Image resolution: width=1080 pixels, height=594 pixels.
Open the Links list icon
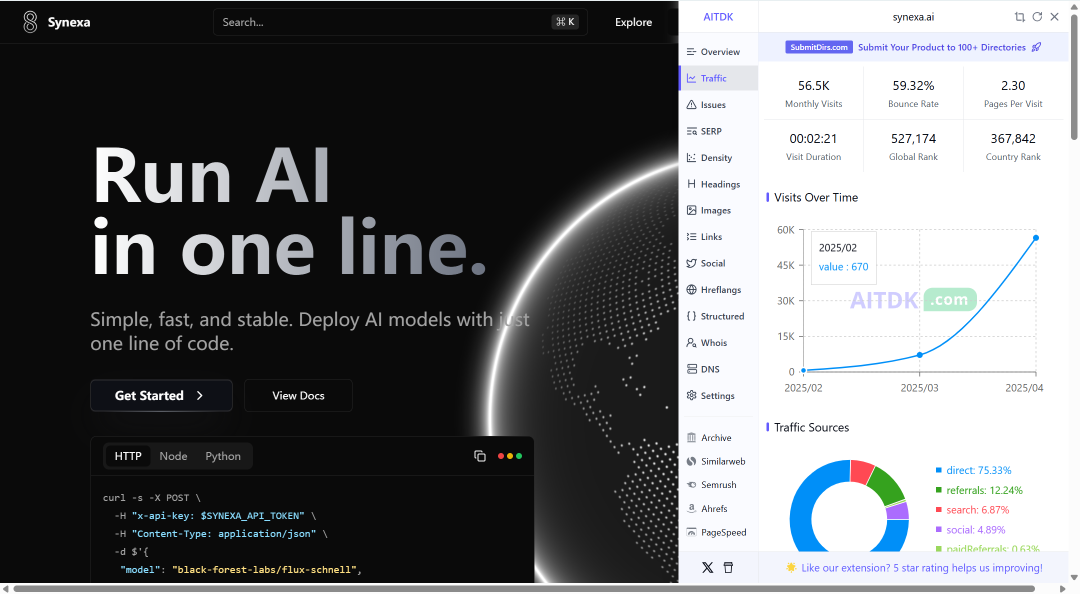tap(692, 236)
